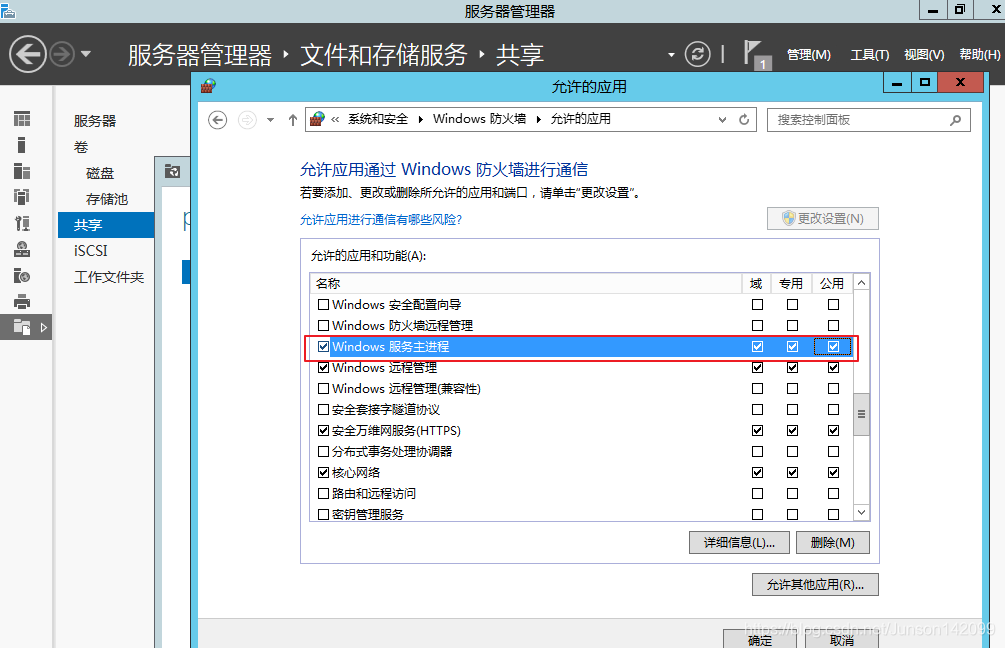Refresh the control panel address bar
Screen dimensions: 1005x648
point(743,120)
